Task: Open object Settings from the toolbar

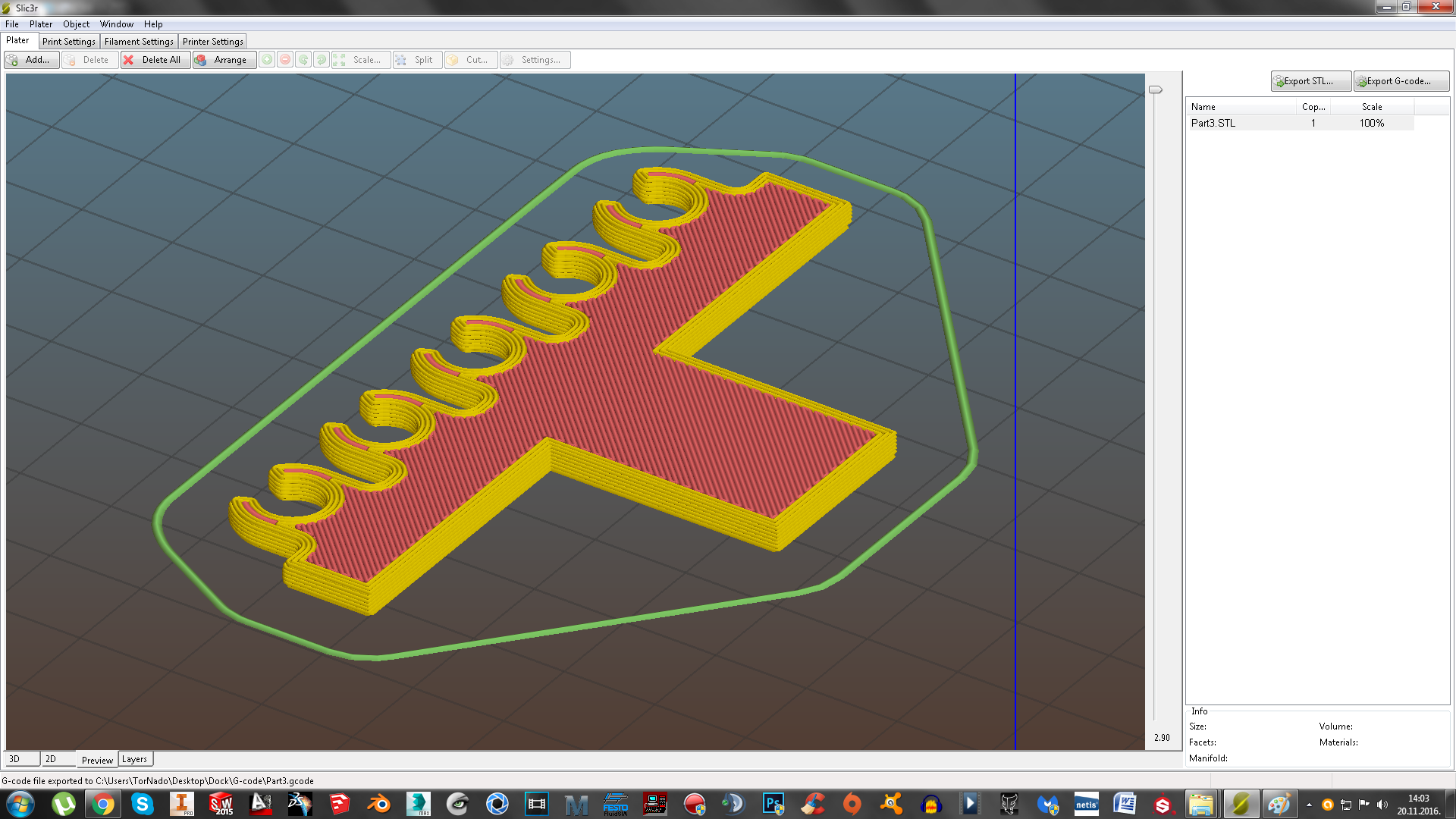Action: pos(534,60)
